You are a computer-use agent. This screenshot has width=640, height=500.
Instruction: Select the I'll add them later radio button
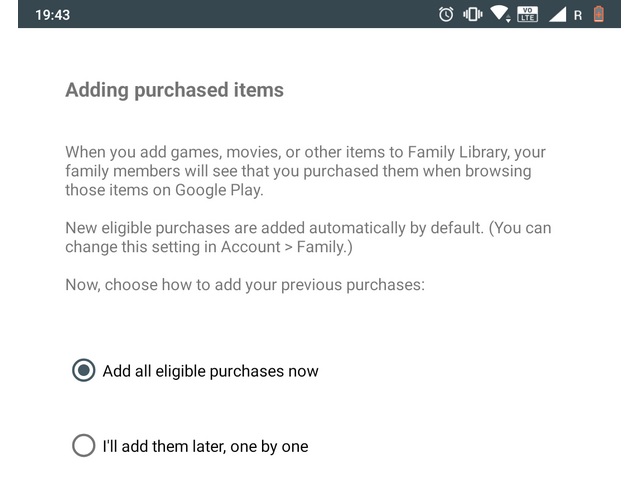(x=84, y=446)
